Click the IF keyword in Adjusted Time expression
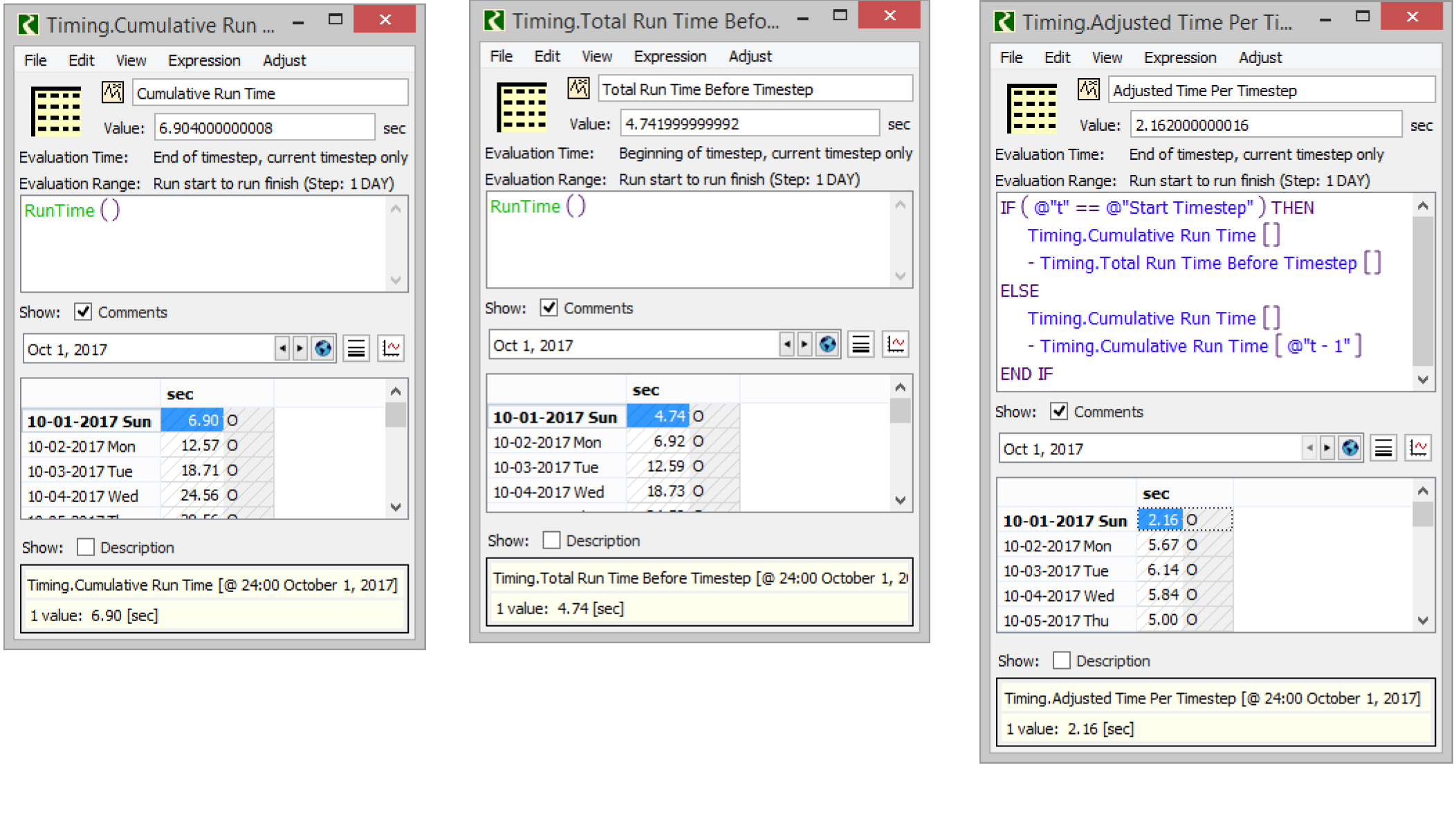This screenshot has height=819, width=1456. [1008, 208]
